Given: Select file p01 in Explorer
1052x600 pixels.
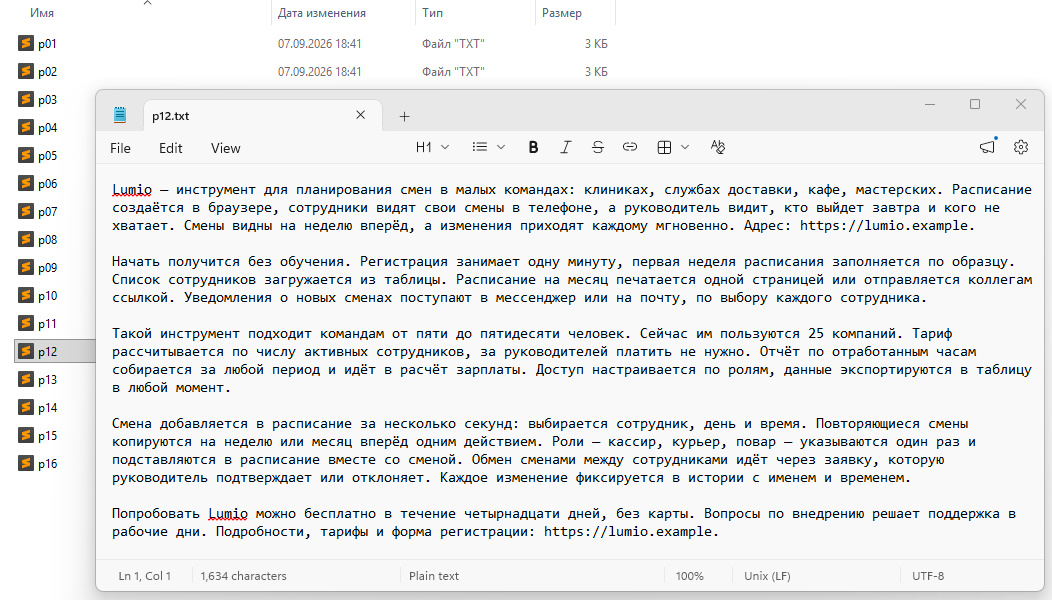Looking at the screenshot, I should 47,44.
